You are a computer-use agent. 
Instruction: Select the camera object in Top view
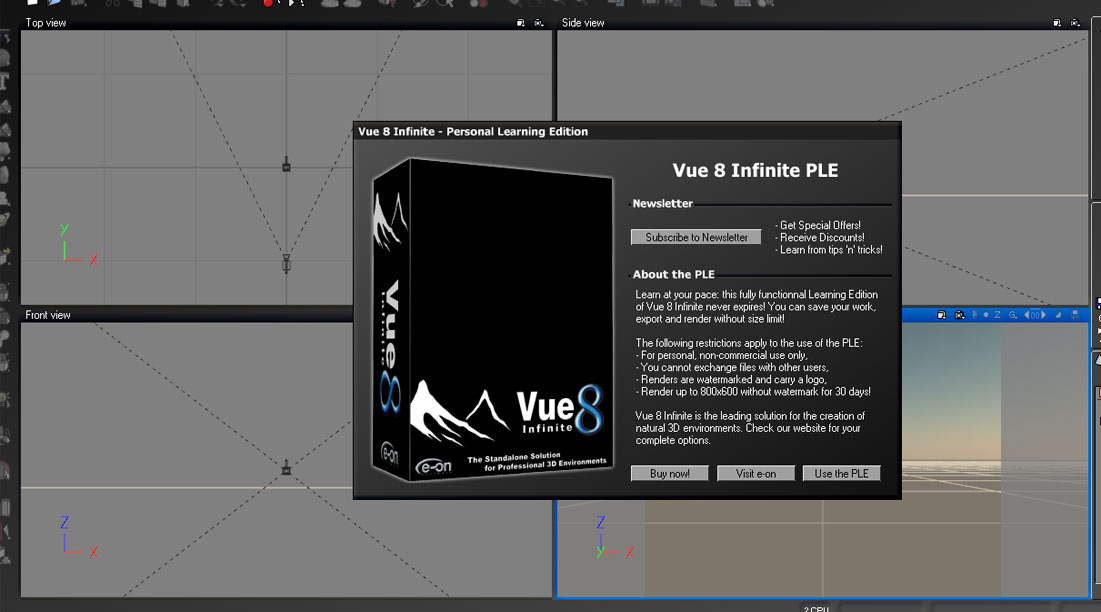pos(286,263)
